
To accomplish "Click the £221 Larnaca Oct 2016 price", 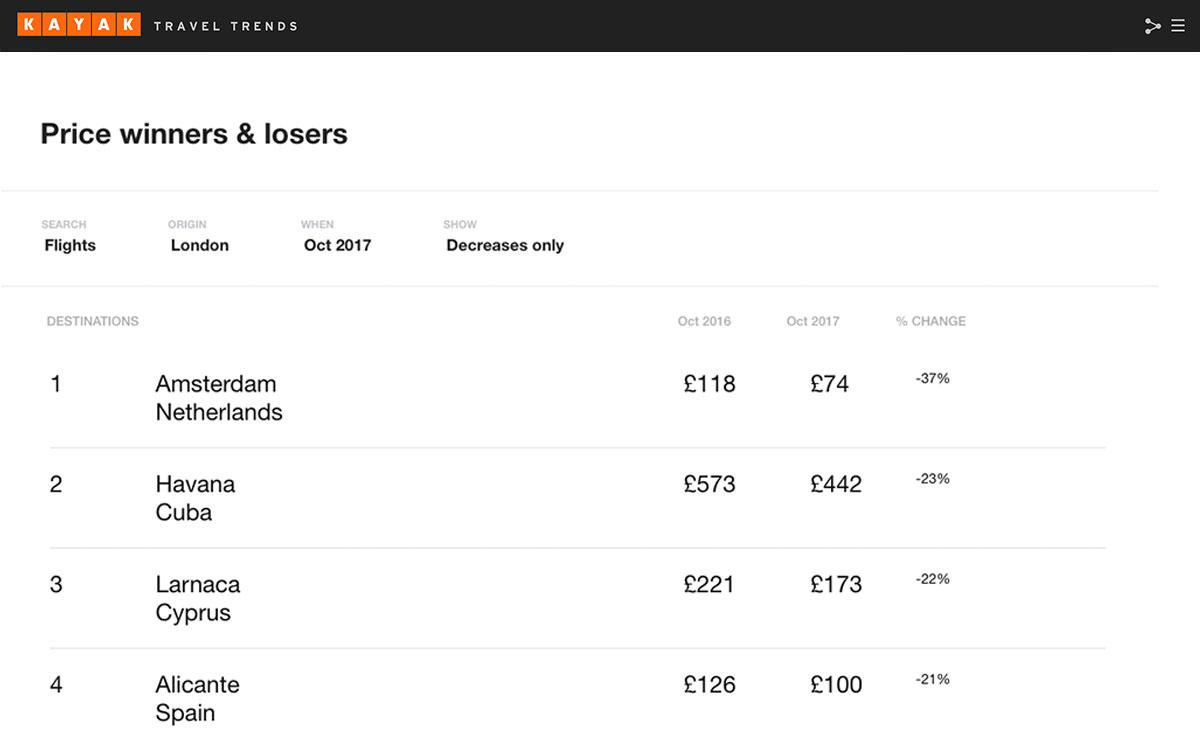I will click(x=709, y=584).
